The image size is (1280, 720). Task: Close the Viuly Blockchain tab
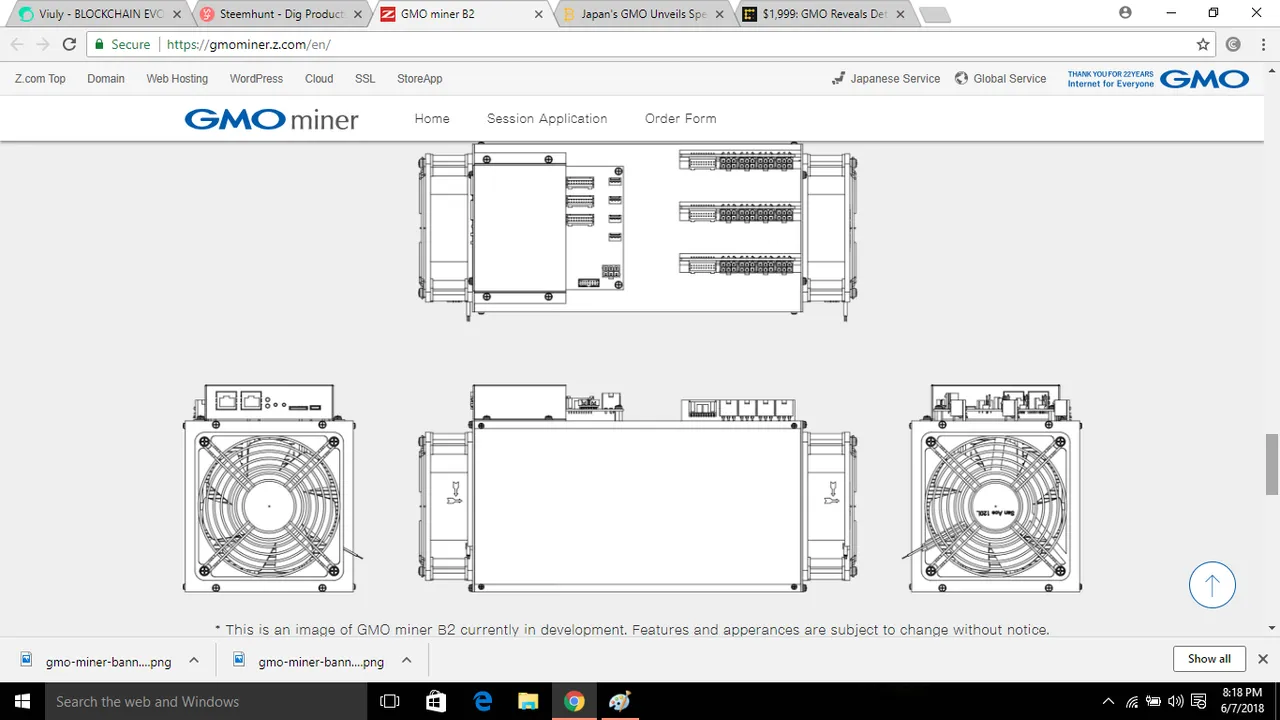(176, 14)
